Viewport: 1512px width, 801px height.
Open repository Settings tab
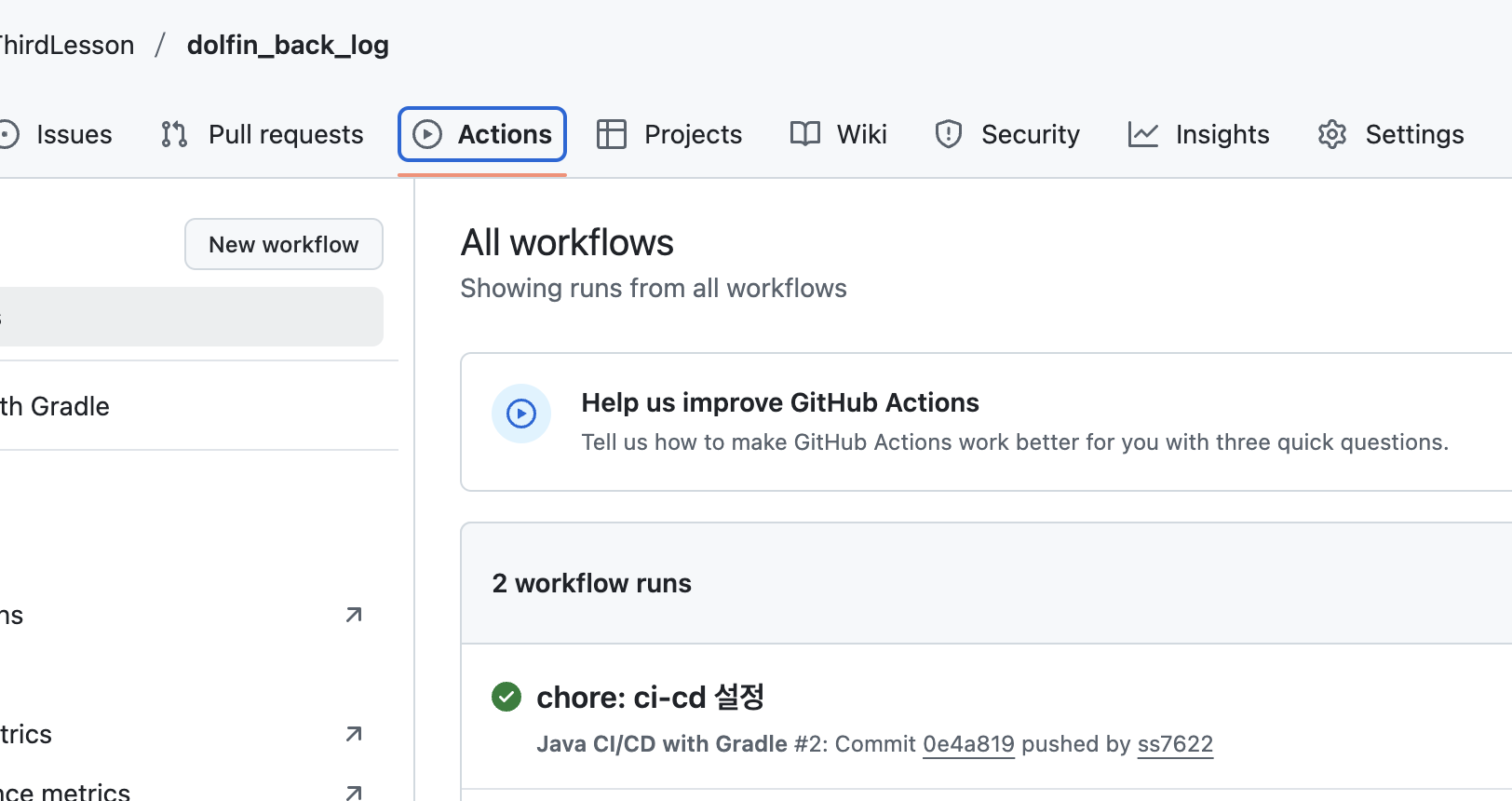(1391, 134)
